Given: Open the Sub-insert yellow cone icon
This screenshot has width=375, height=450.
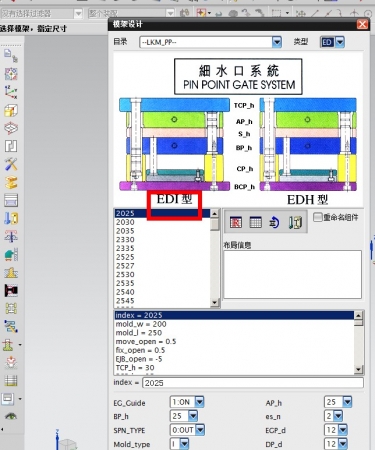Looking at the screenshot, I should click(x=11, y=273).
